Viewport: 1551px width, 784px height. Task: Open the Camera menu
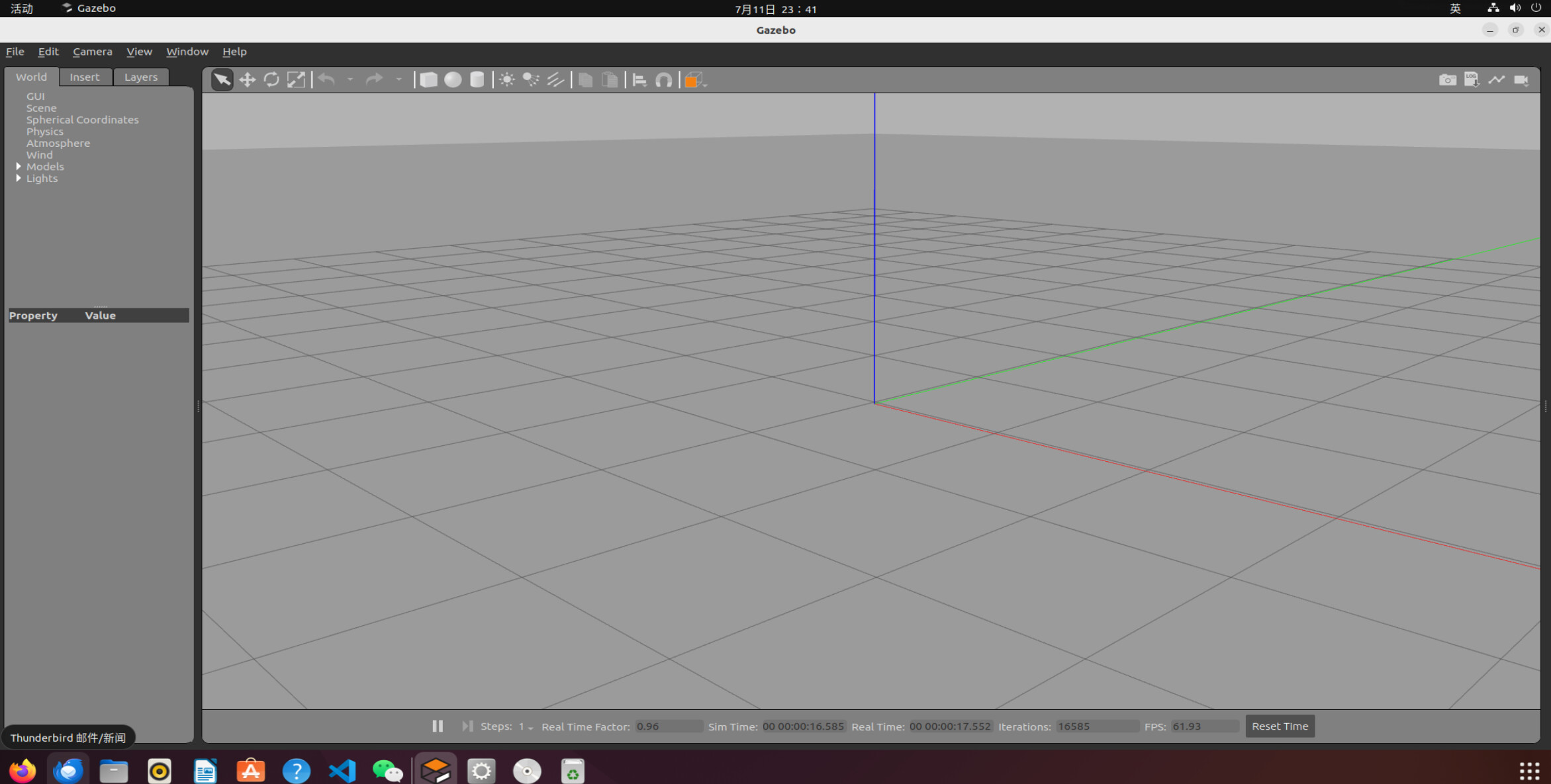pyautogui.click(x=93, y=52)
